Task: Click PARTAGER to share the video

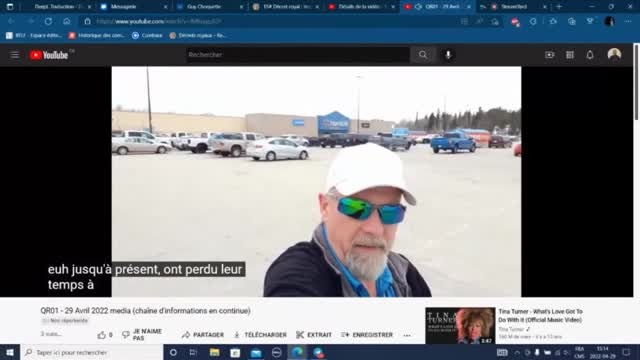Action: [203, 335]
